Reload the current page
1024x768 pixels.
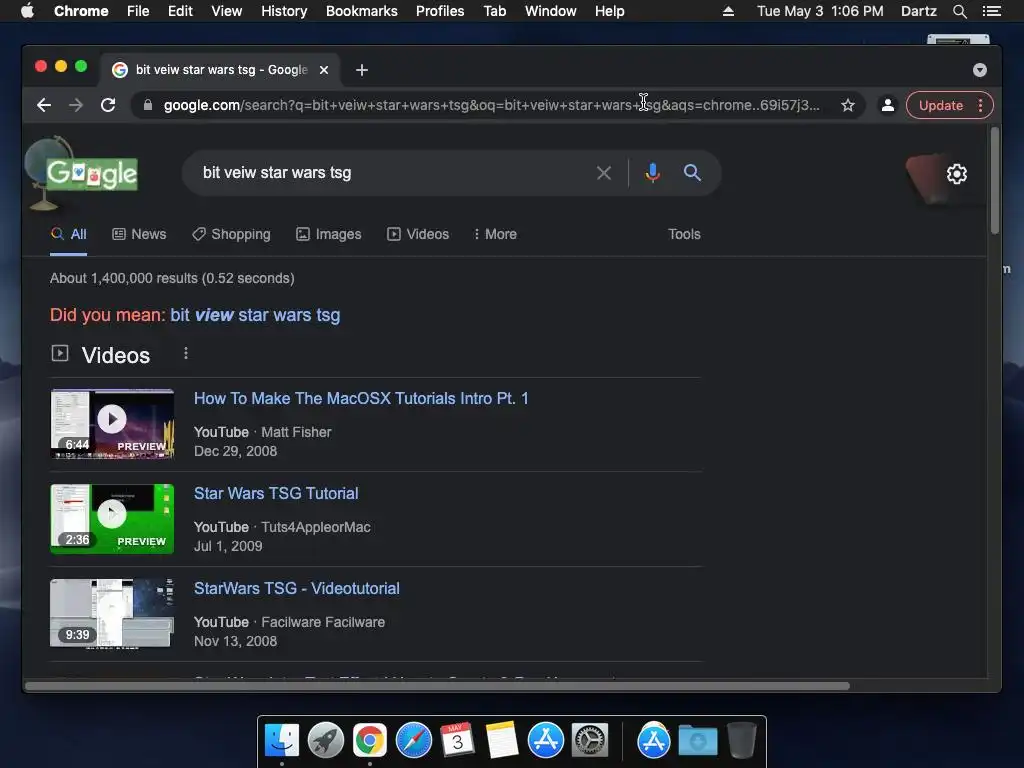[x=108, y=105]
